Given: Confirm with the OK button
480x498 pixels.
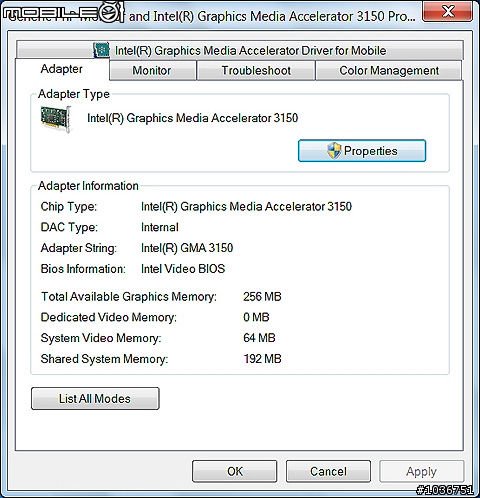Looking at the screenshot, I should [235, 471].
